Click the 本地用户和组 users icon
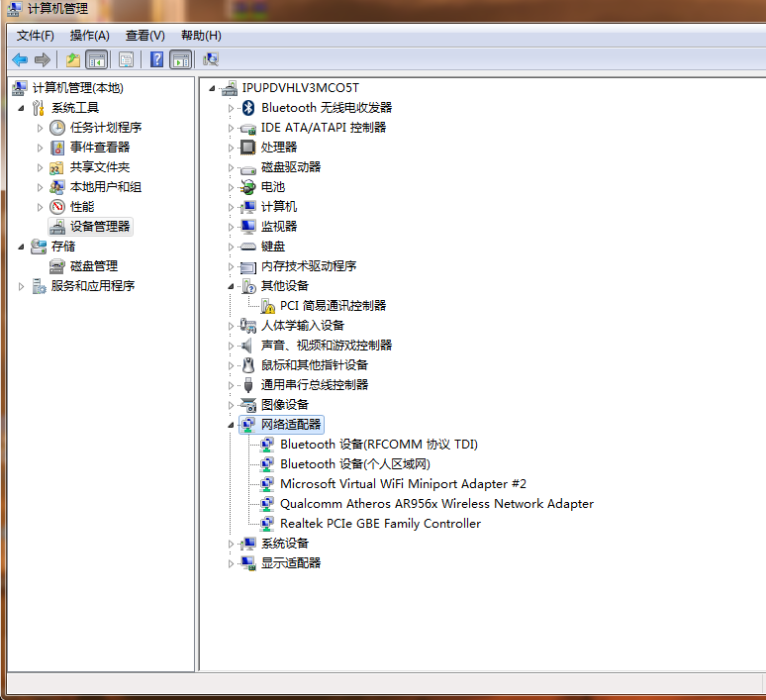 click(57, 187)
